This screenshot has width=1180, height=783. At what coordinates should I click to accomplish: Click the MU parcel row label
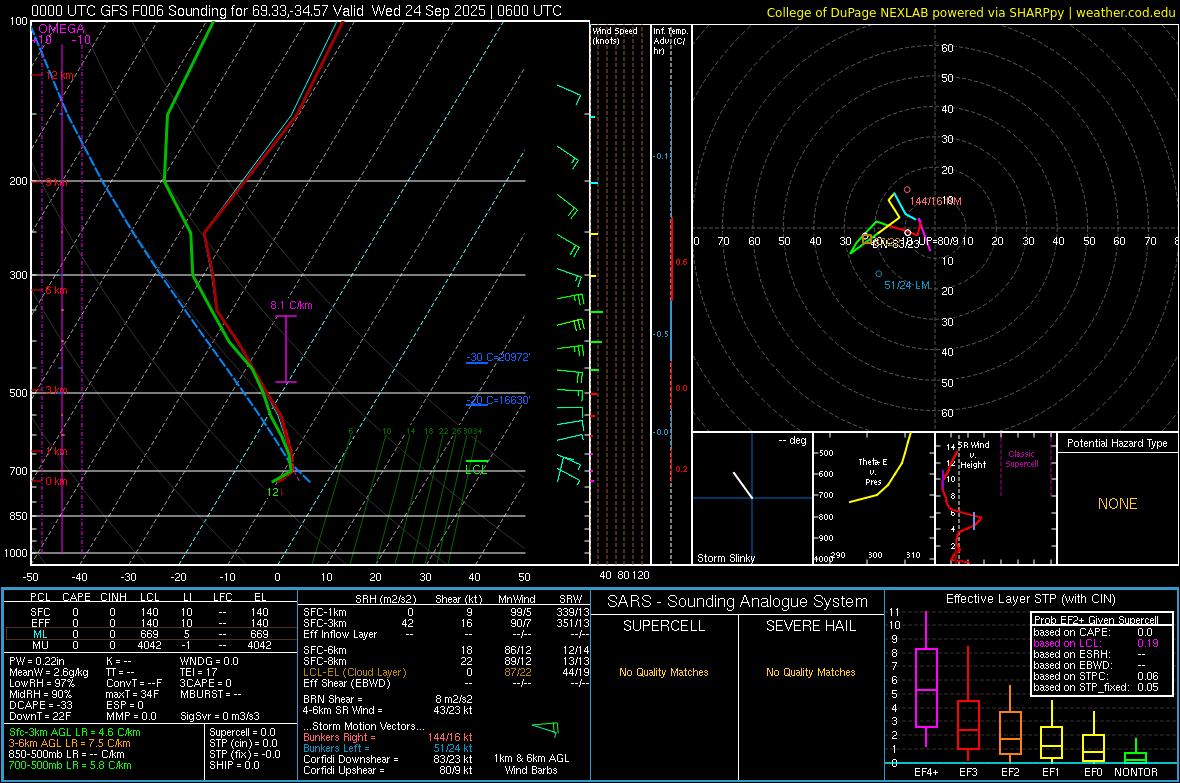40,644
